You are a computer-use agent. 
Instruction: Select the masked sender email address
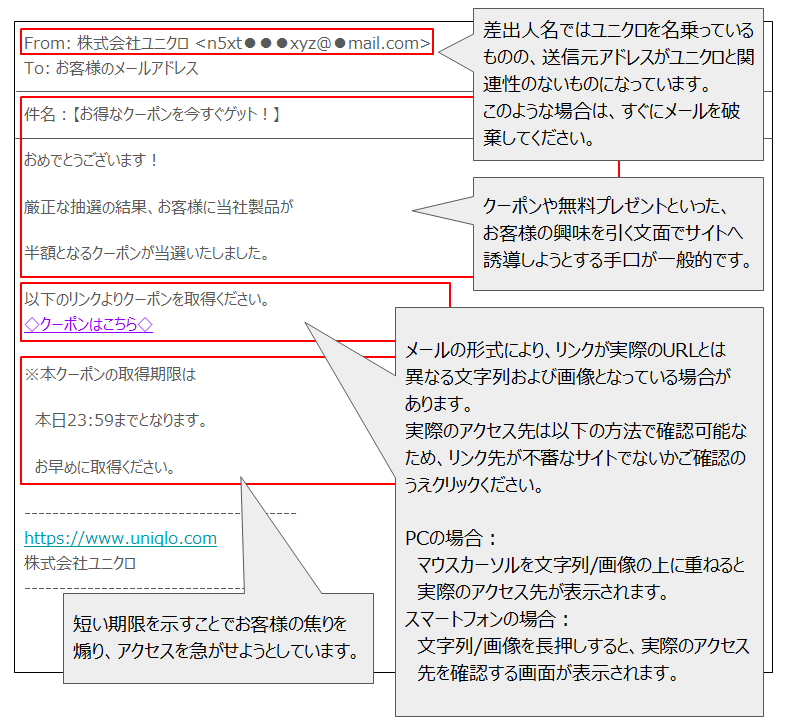(313, 43)
